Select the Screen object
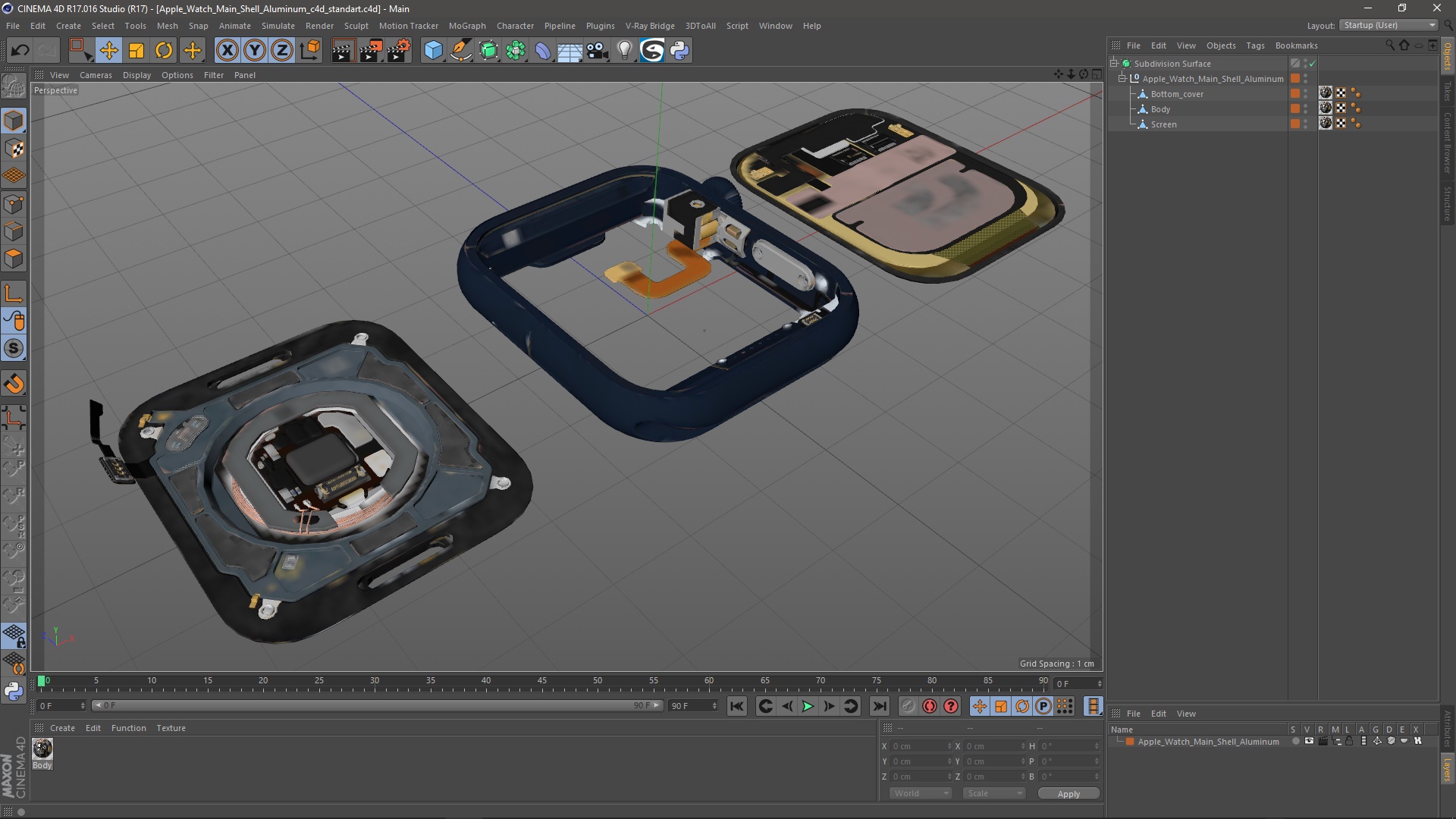The width and height of the screenshot is (1456, 819). pos(1163,124)
